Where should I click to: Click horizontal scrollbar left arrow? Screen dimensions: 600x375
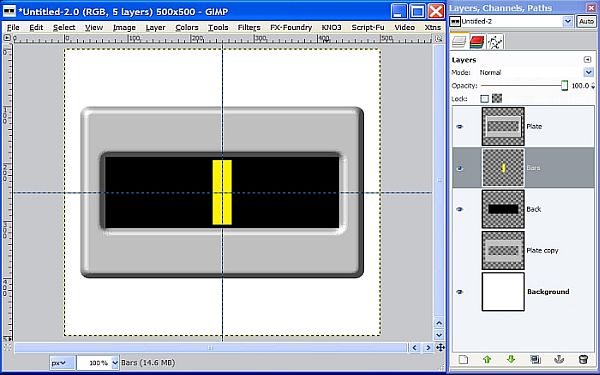(414, 347)
